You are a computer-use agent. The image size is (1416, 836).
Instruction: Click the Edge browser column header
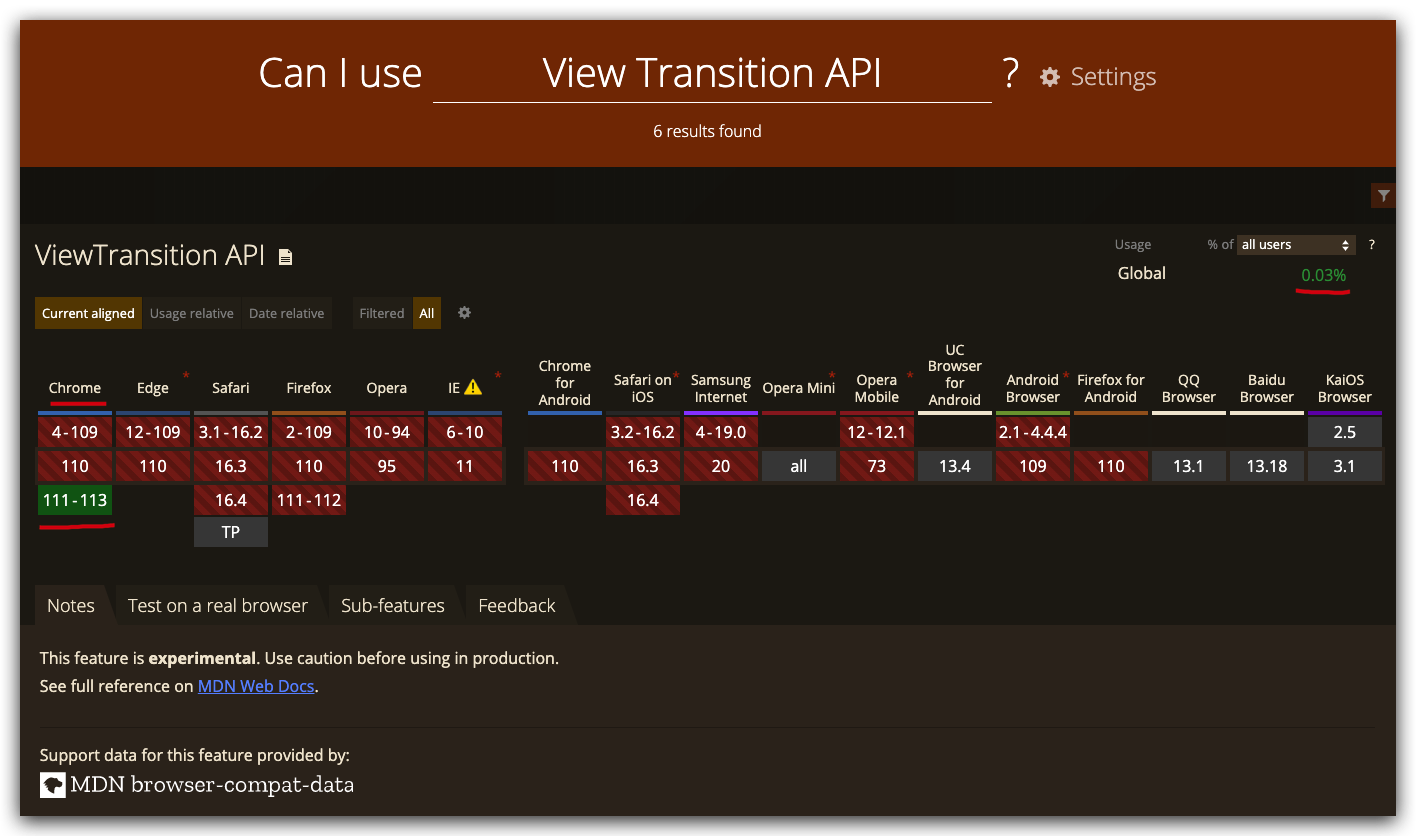tap(153, 388)
